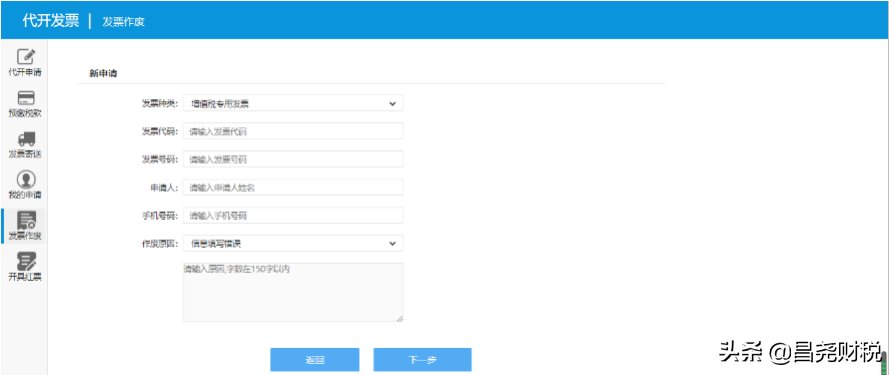Select the 发票作废 sidebar icon
This screenshot has height=375, width=894.
click(x=26, y=220)
